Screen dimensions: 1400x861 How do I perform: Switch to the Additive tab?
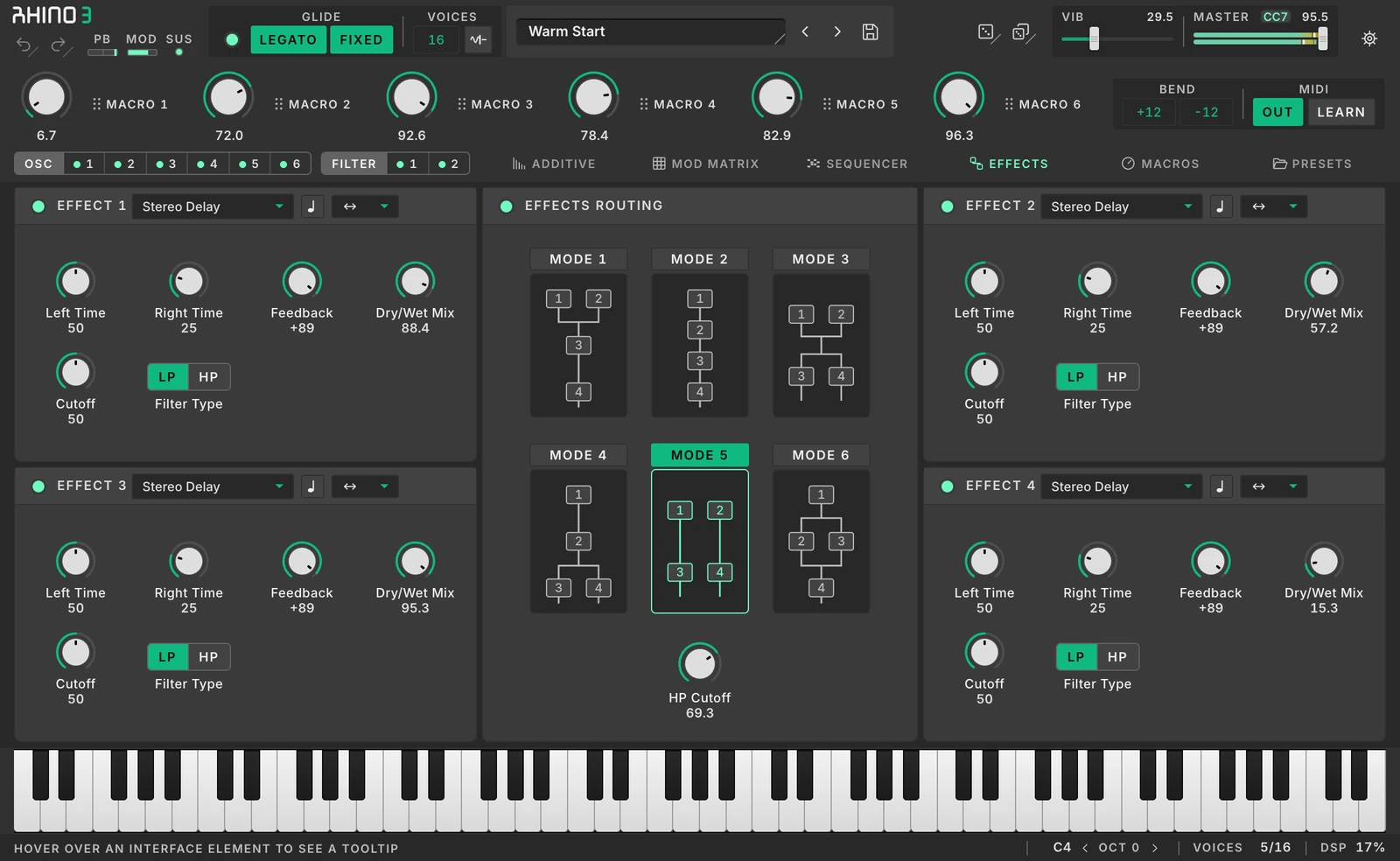coord(554,164)
